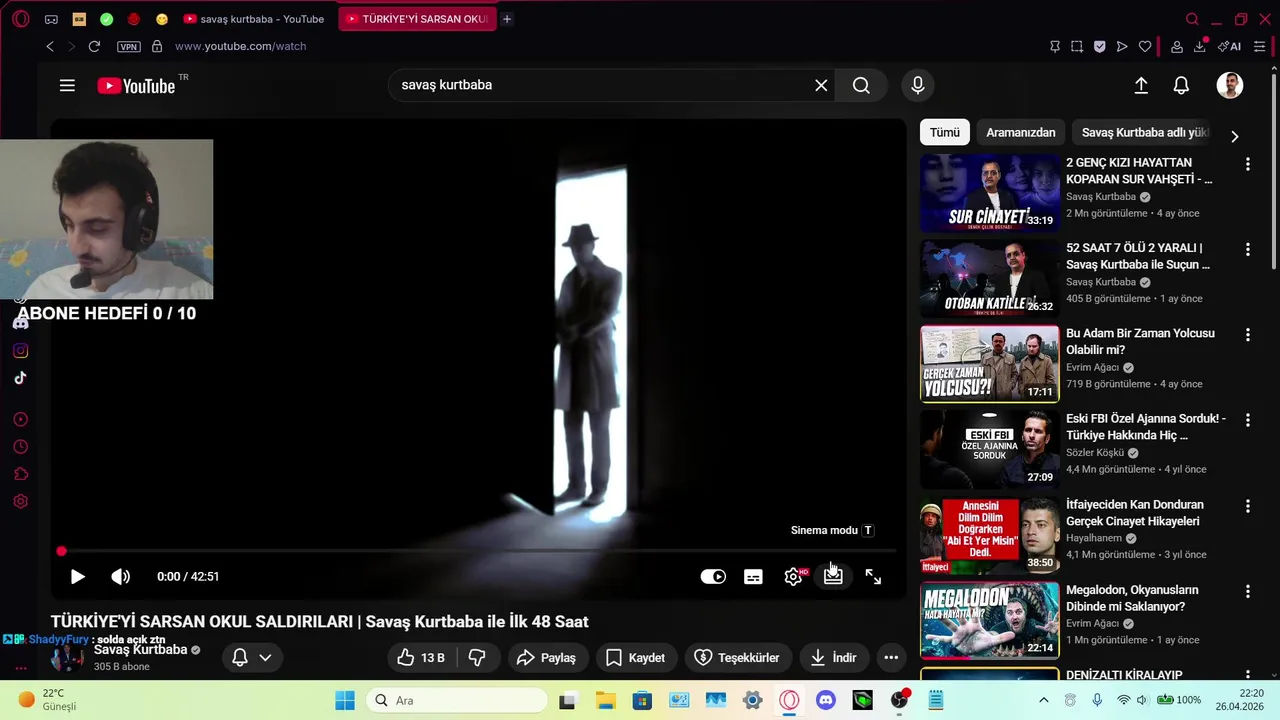Open the Opera main menu
Screen dimensions: 1280x720
21,19
